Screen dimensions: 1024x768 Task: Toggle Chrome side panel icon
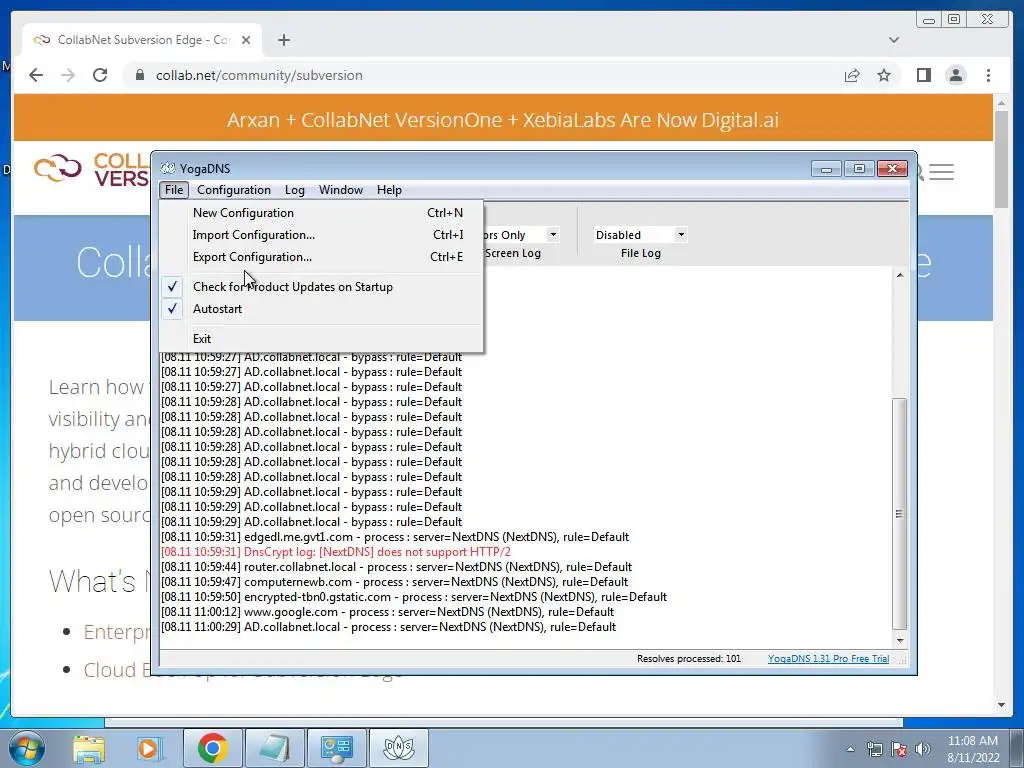click(x=923, y=75)
